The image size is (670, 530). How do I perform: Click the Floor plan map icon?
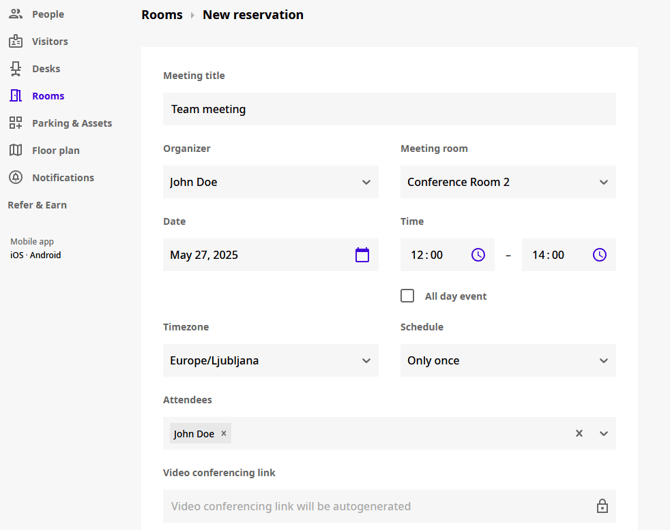pos(16,150)
